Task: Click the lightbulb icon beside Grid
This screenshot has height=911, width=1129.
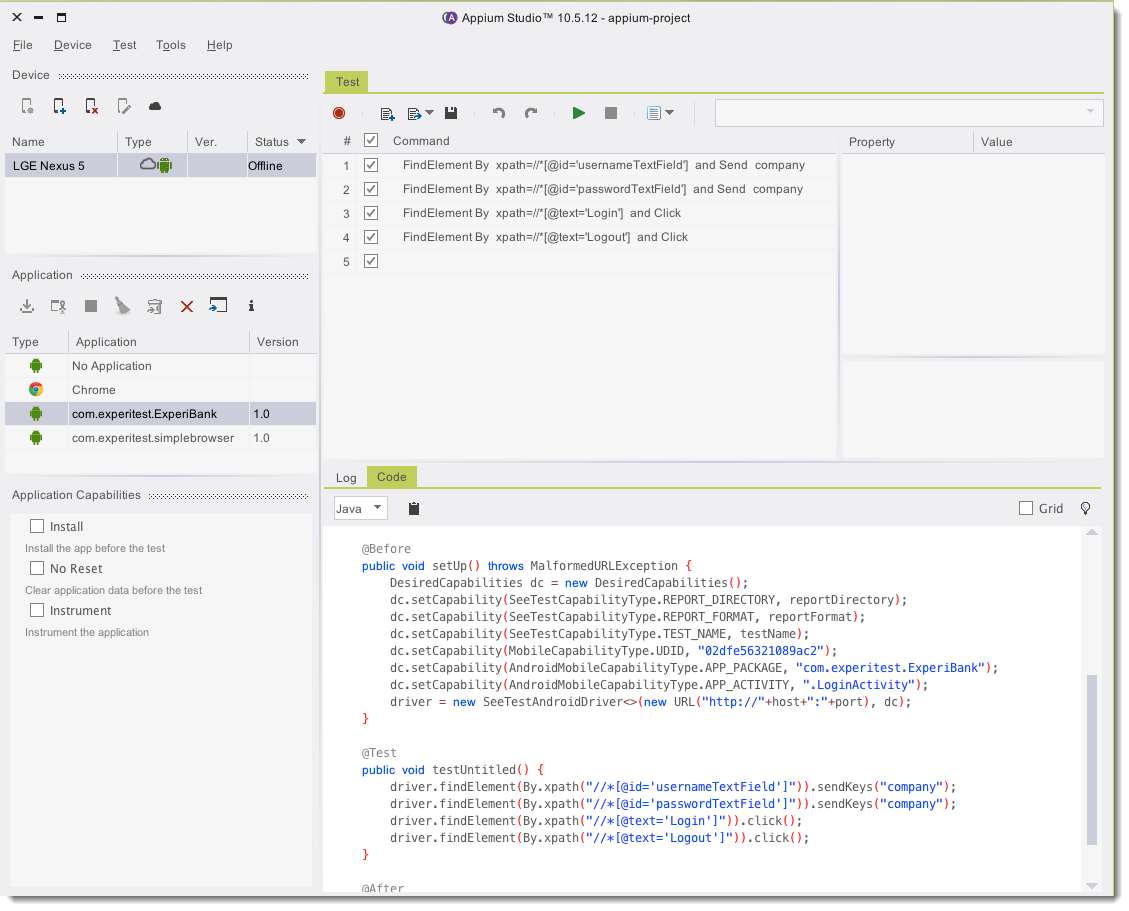Action: [x=1086, y=509]
